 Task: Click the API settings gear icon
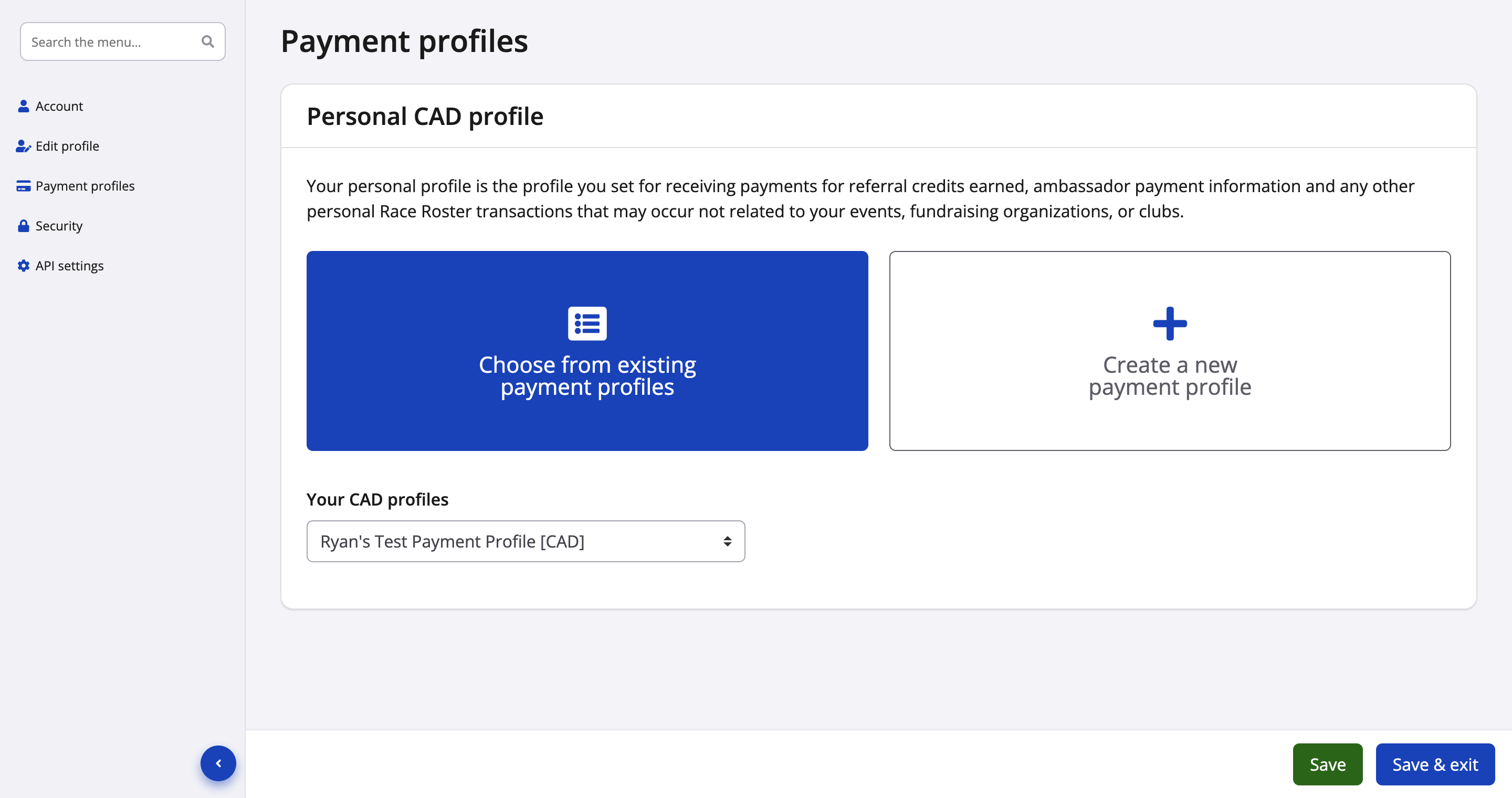(24, 266)
